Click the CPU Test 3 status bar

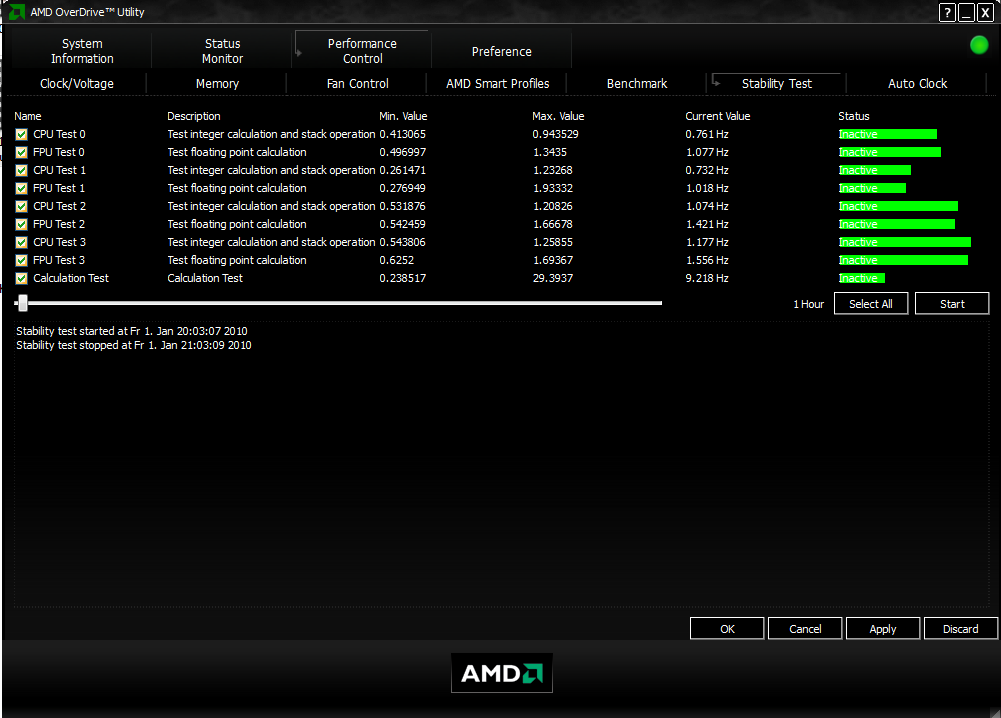click(x=905, y=243)
